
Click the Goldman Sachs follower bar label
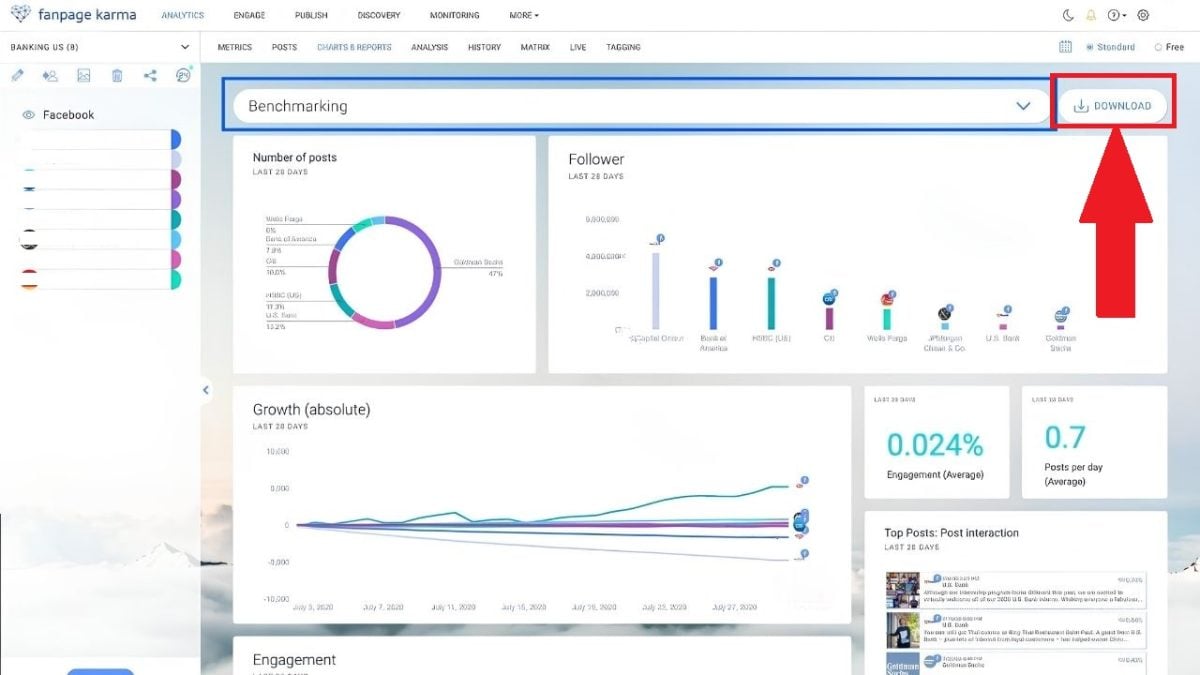click(1060, 342)
